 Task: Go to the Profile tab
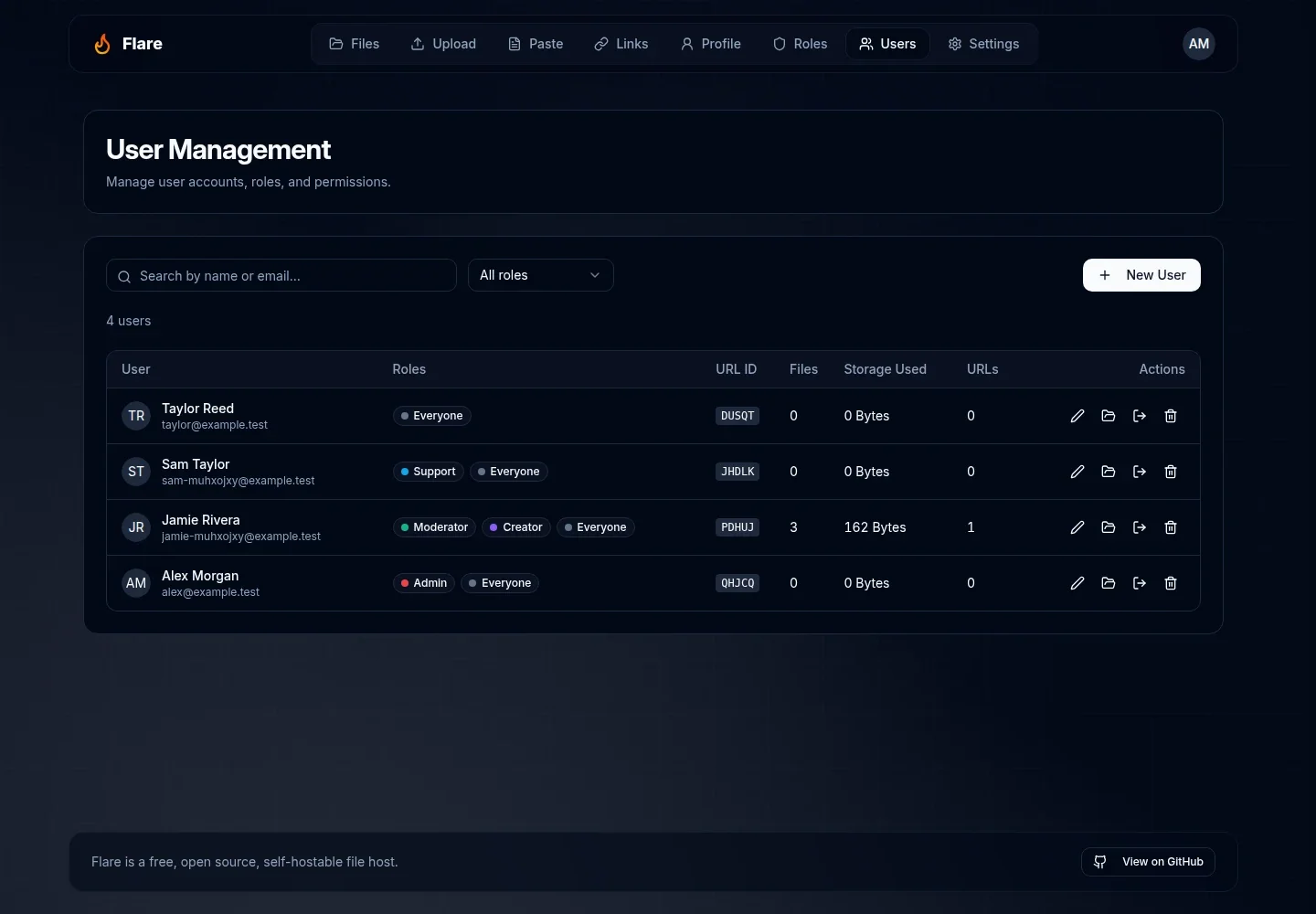point(711,44)
